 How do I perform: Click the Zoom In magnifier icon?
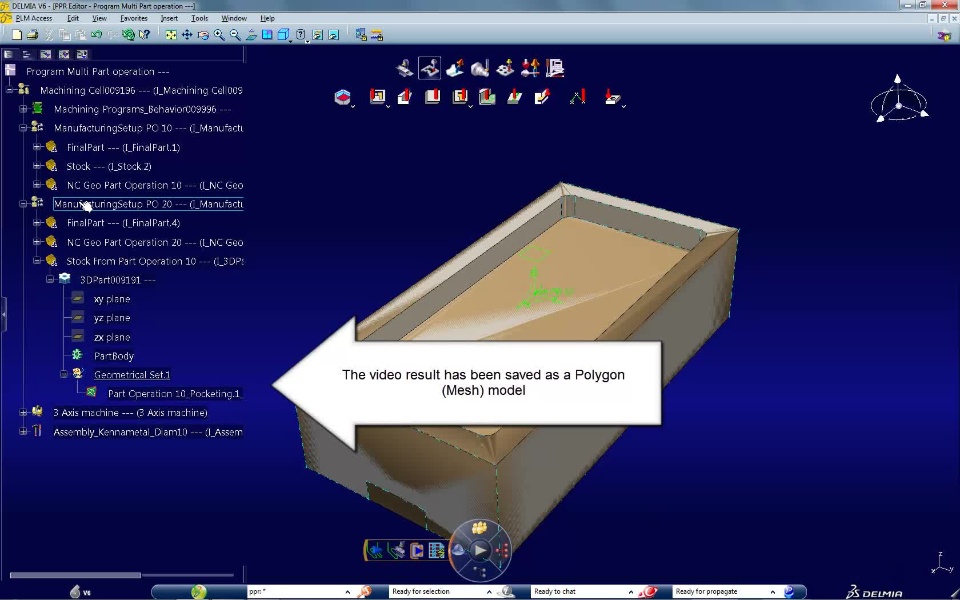click(219, 35)
